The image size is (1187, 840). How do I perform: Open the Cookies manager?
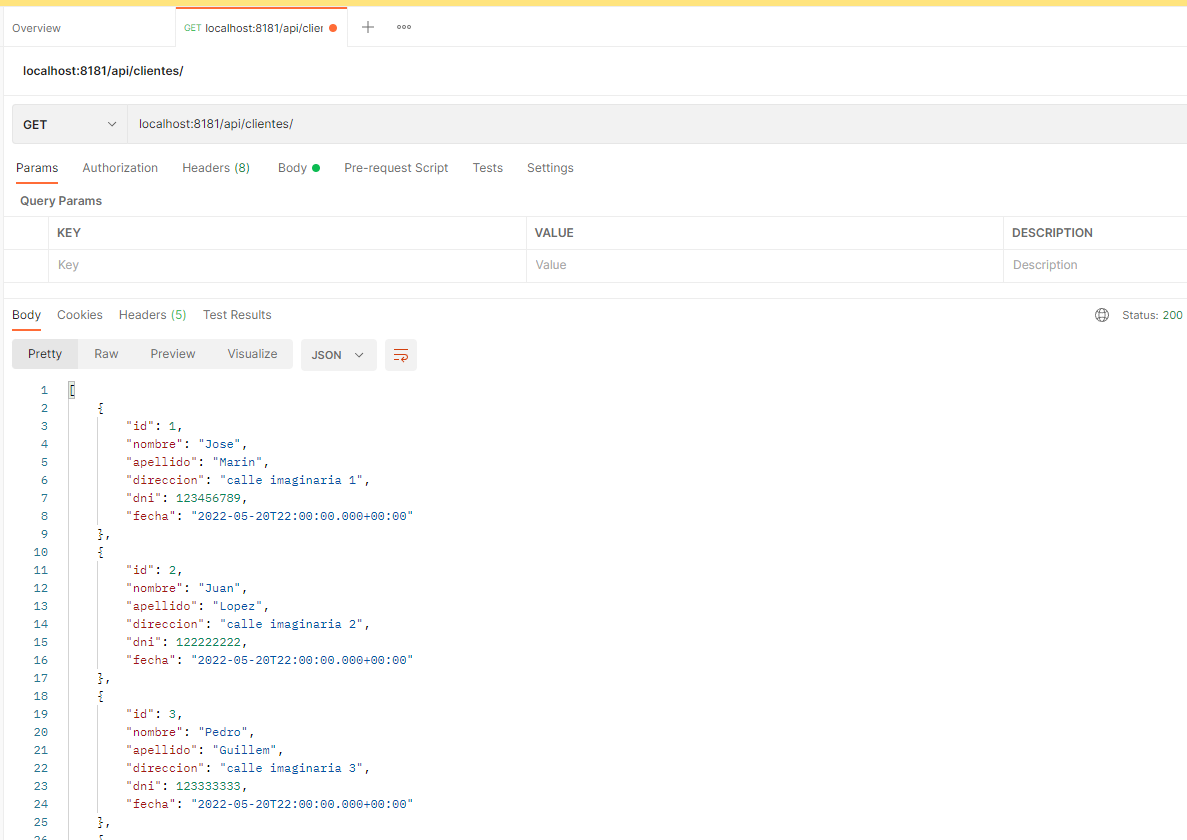(79, 315)
